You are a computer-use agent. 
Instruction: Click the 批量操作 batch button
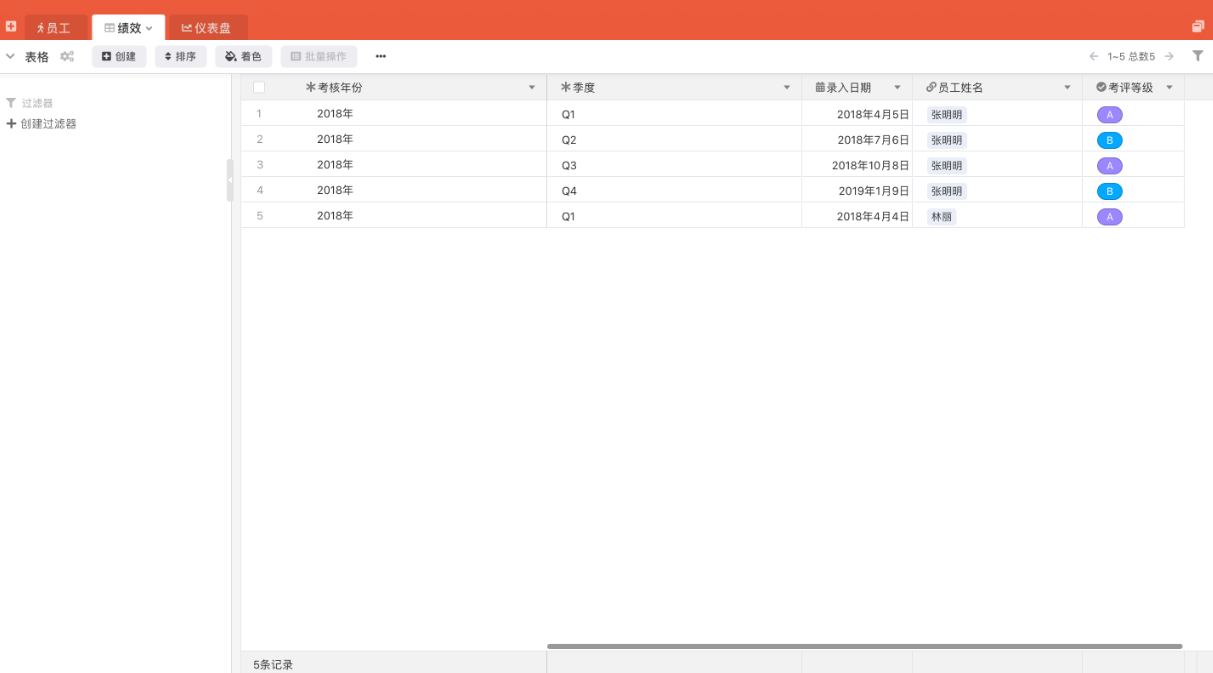click(x=318, y=57)
